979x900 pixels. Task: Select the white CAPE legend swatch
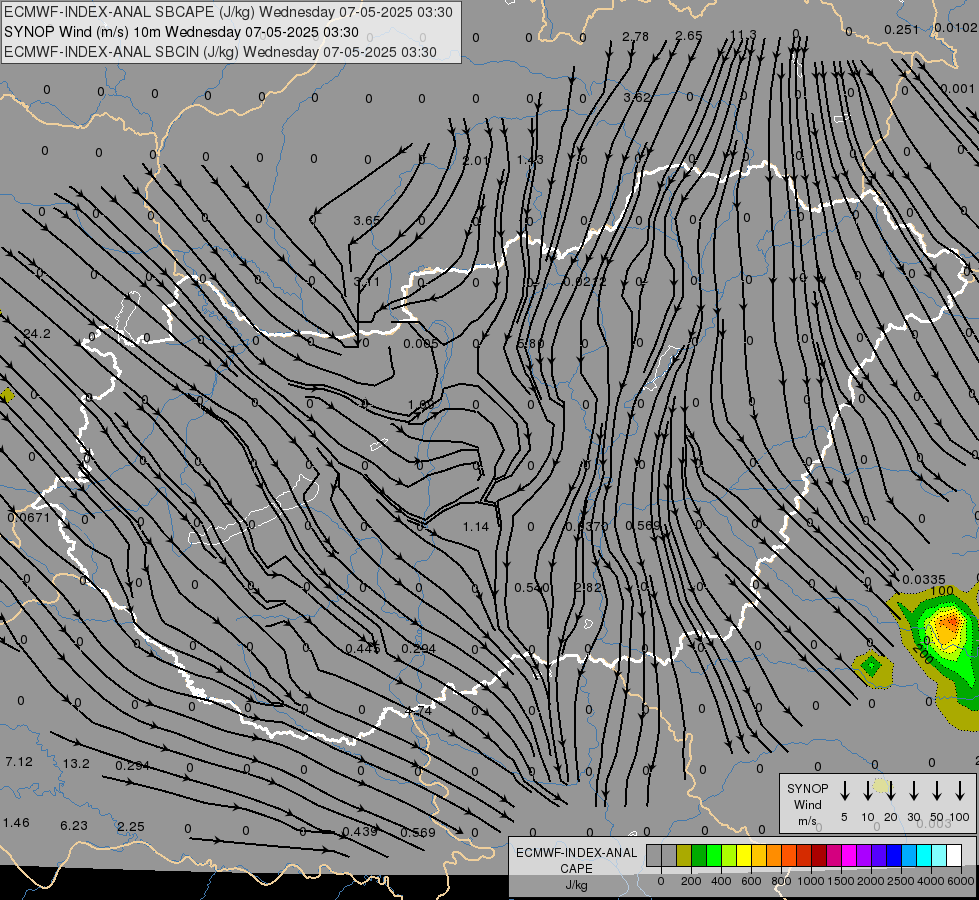953,856
